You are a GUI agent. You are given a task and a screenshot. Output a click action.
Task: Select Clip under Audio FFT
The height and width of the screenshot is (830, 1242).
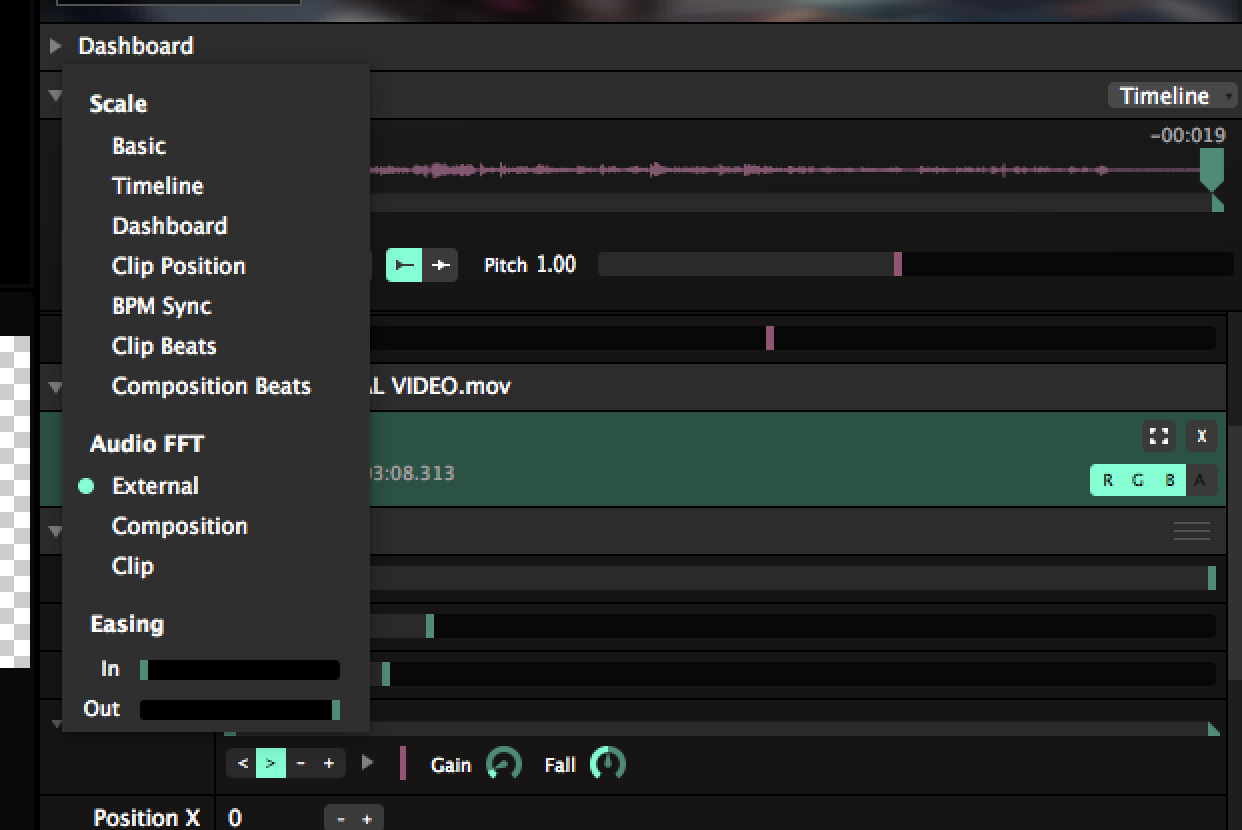point(132,566)
